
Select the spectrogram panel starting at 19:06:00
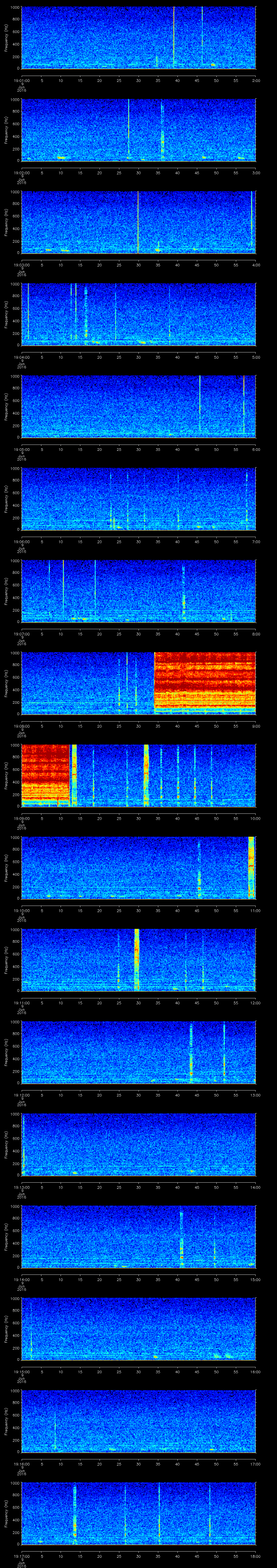(x=139, y=499)
